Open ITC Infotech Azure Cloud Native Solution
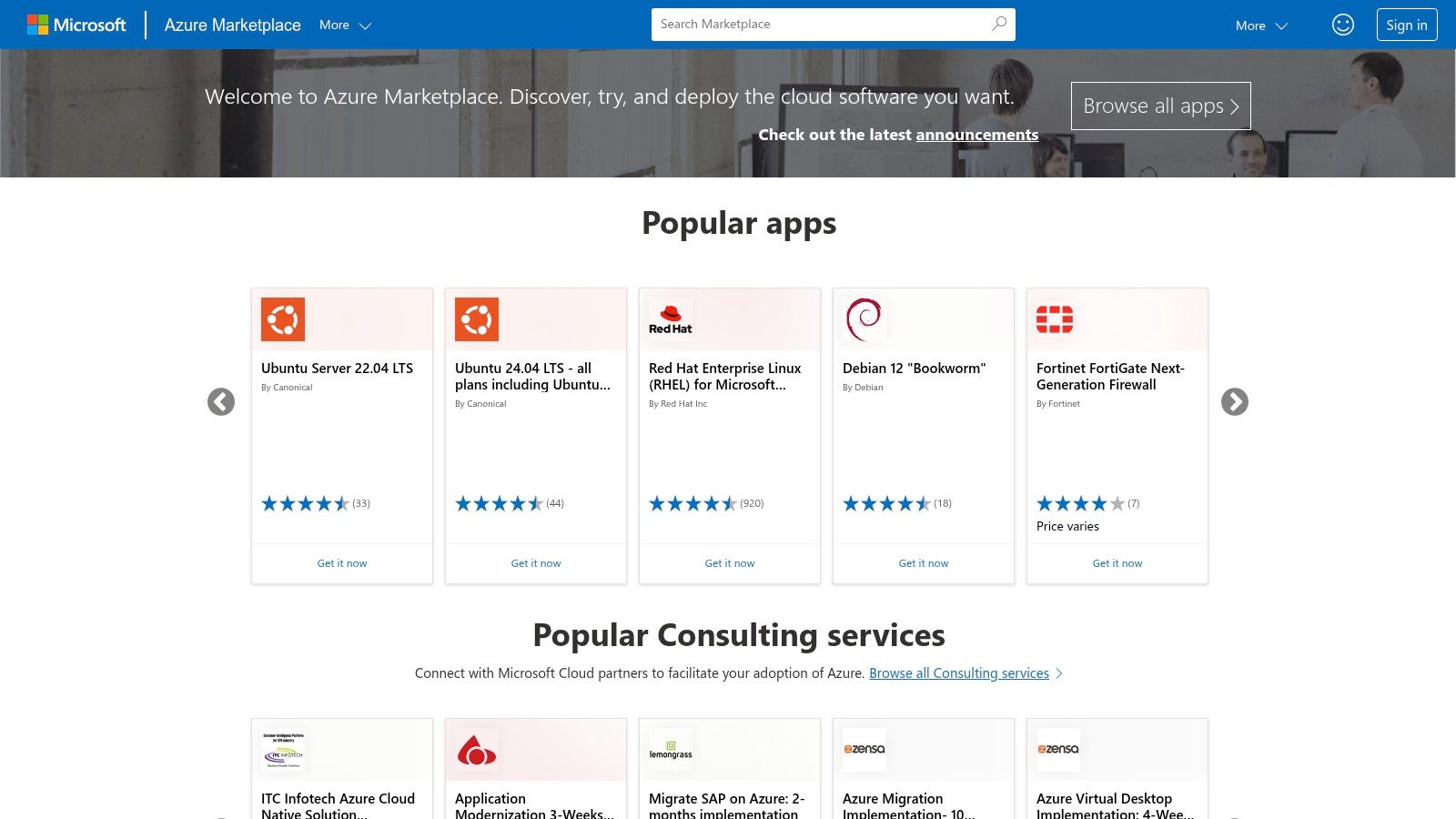The width and height of the screenshot is (1456, 819). coord(338,805)
